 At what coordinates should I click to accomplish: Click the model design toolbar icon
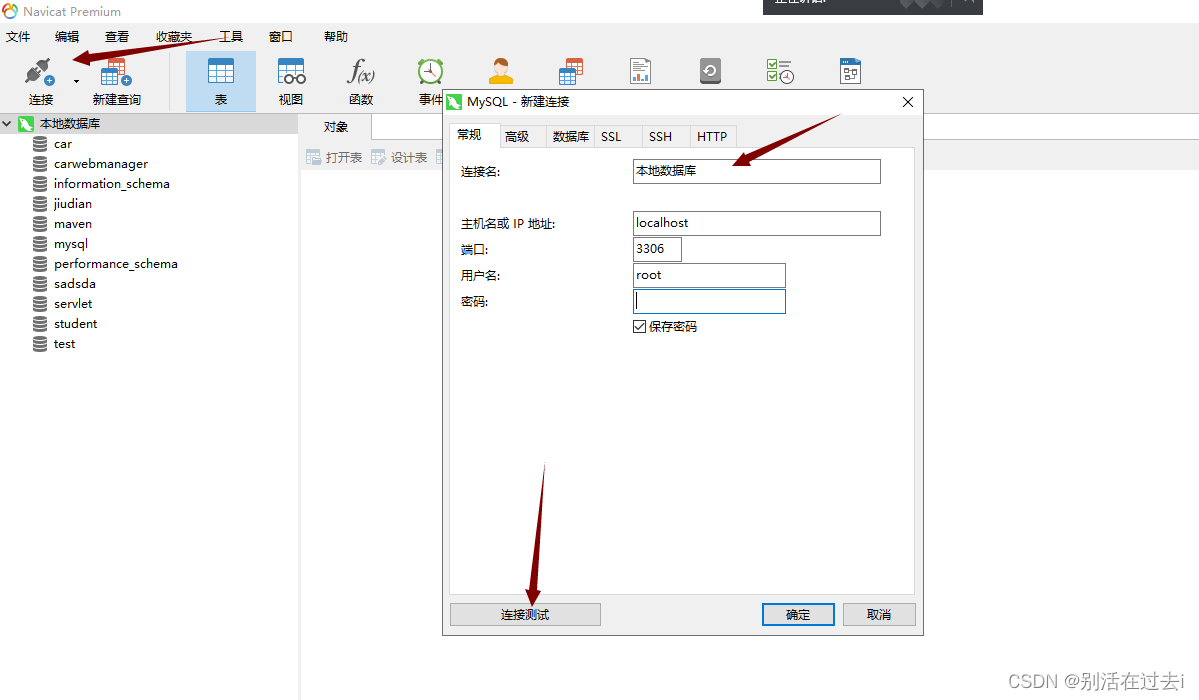click(850, 71)
